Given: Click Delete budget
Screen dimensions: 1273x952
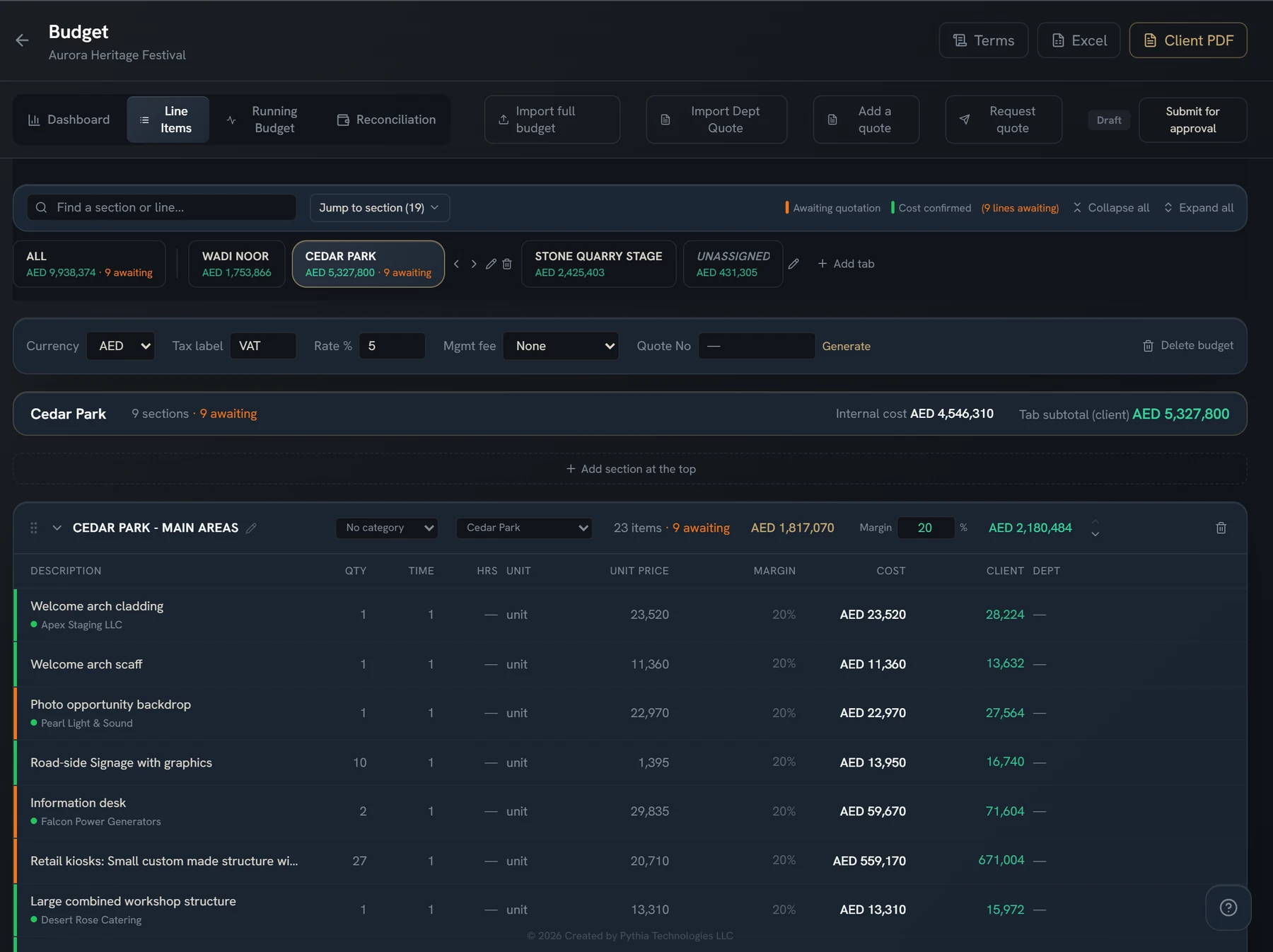Looking at the screenshot, I should tap(1188, 345).
